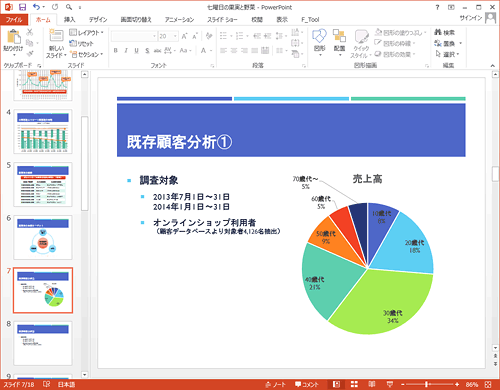Open the Quick Styles icon
The width and height of the screenshot is (500, 390).
pos(361,37)
